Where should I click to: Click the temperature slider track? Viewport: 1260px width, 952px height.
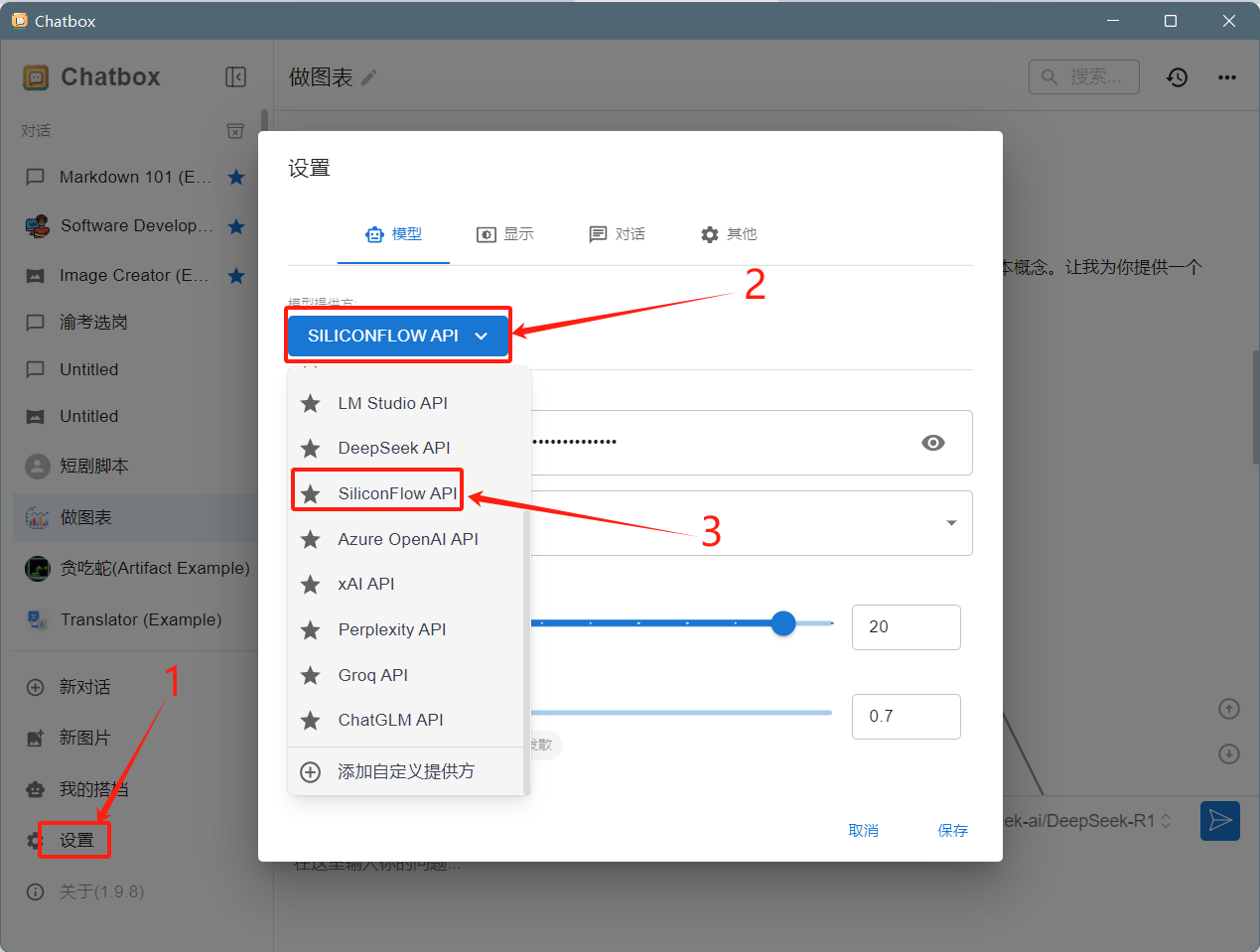coord(681,713)
